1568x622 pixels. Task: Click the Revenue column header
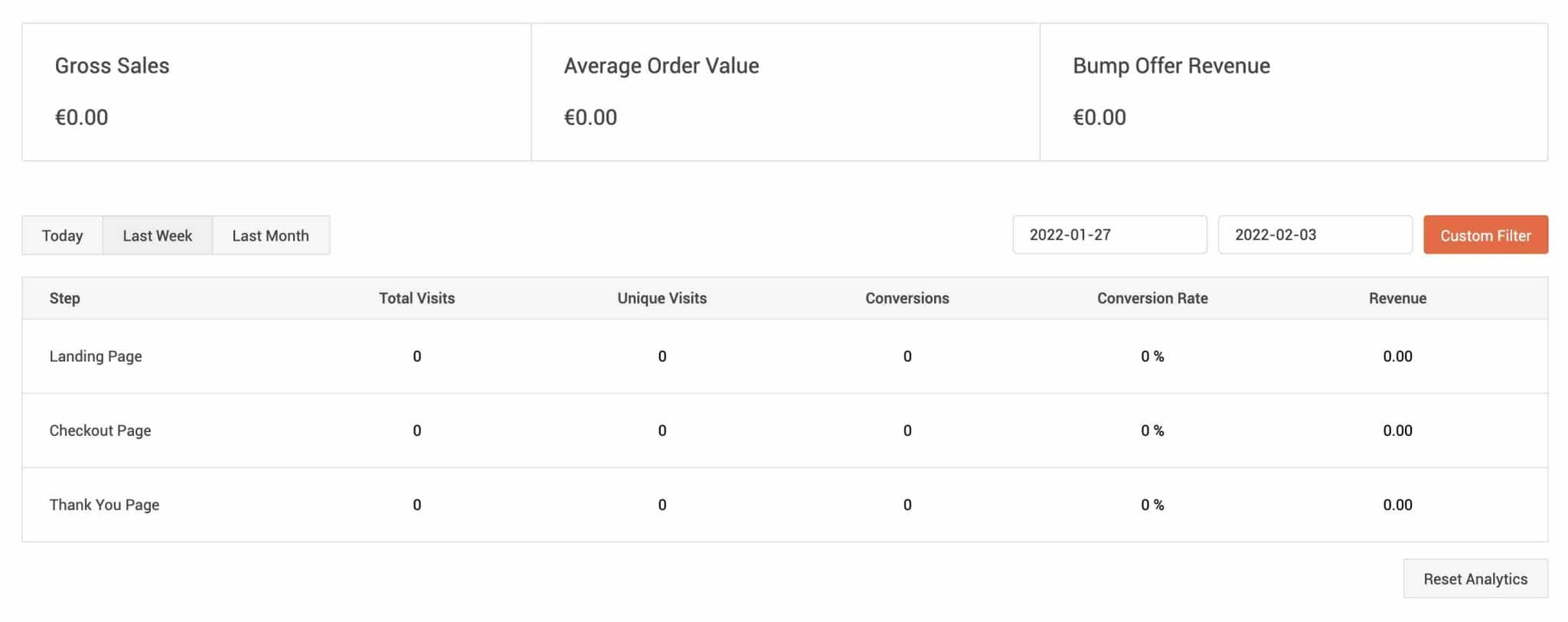(1396, 298)
